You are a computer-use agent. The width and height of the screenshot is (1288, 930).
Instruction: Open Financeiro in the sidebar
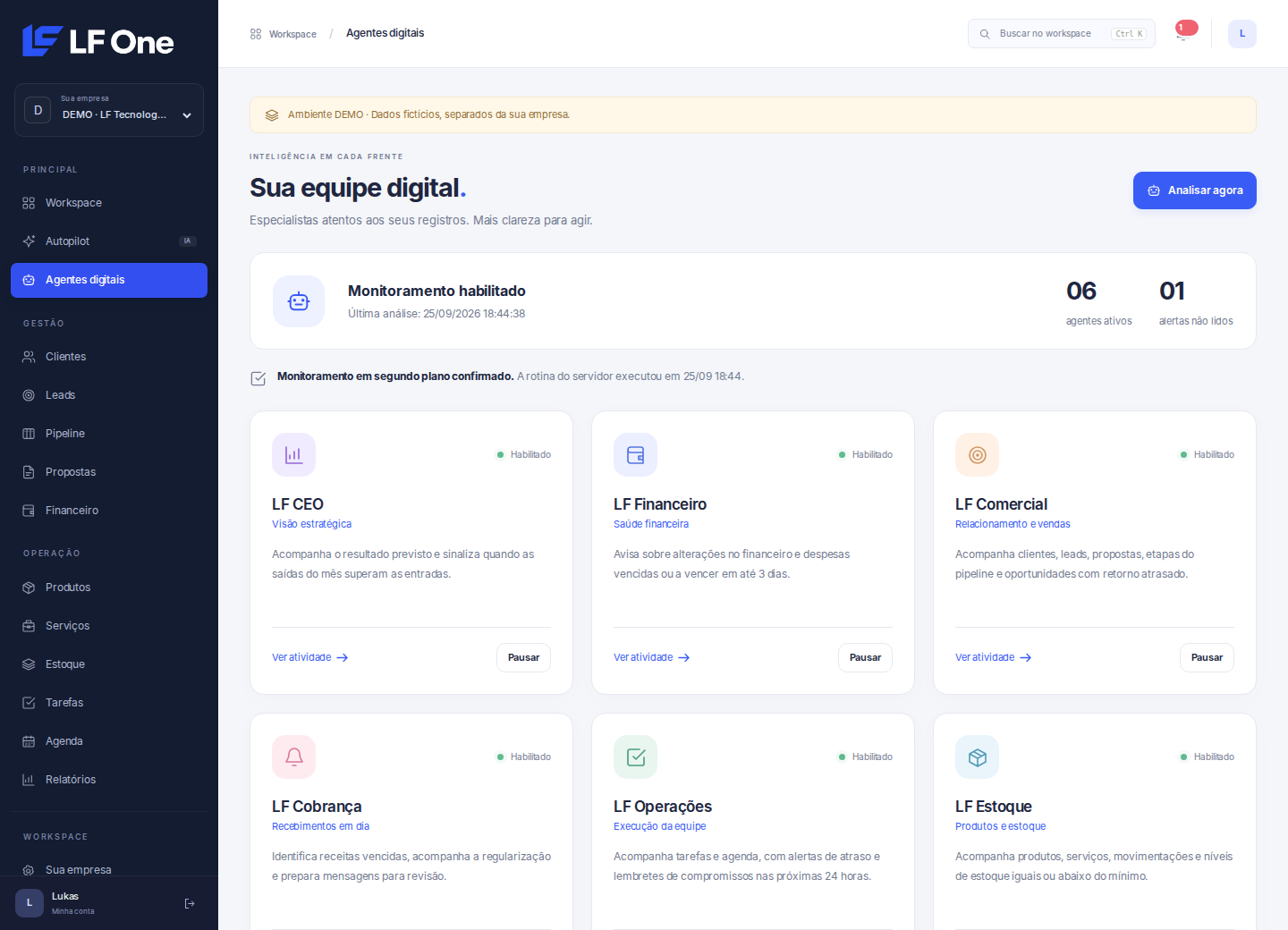109,511
